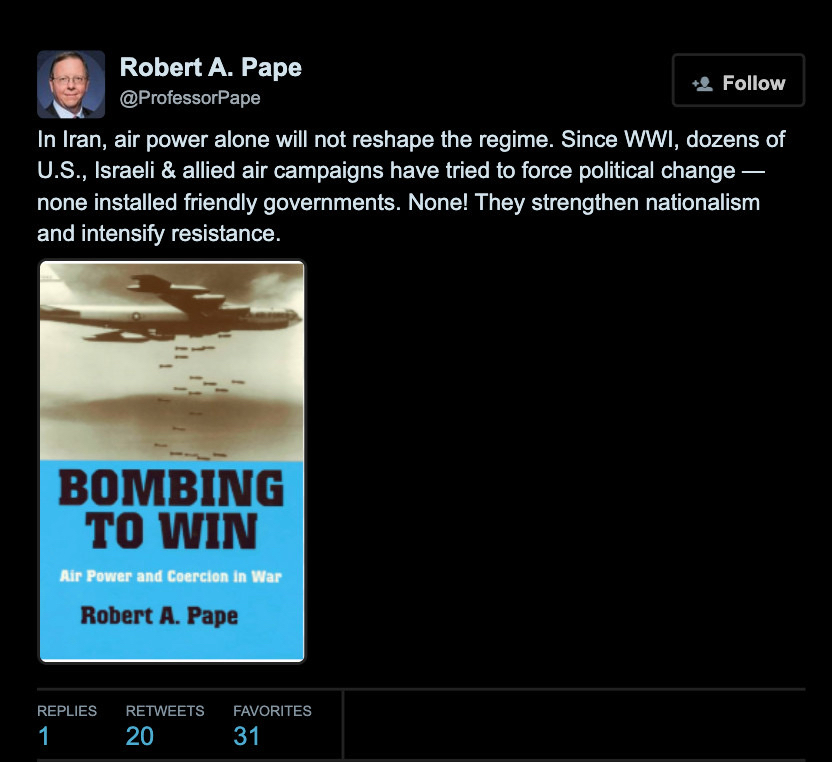Click the tweet's first line mentioning Iran
The width and height of the screenshot is (832, 762).
pyautogui.click(x=410, y=140)
